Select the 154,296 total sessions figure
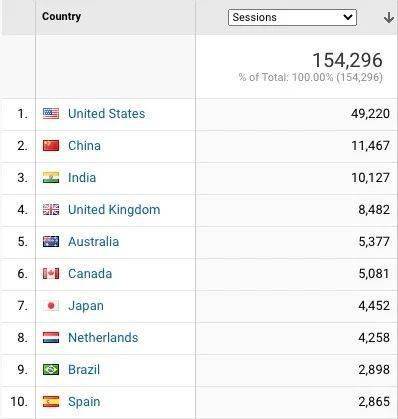The height and width of the screenshot is (419, 398). tap(348, 60)
